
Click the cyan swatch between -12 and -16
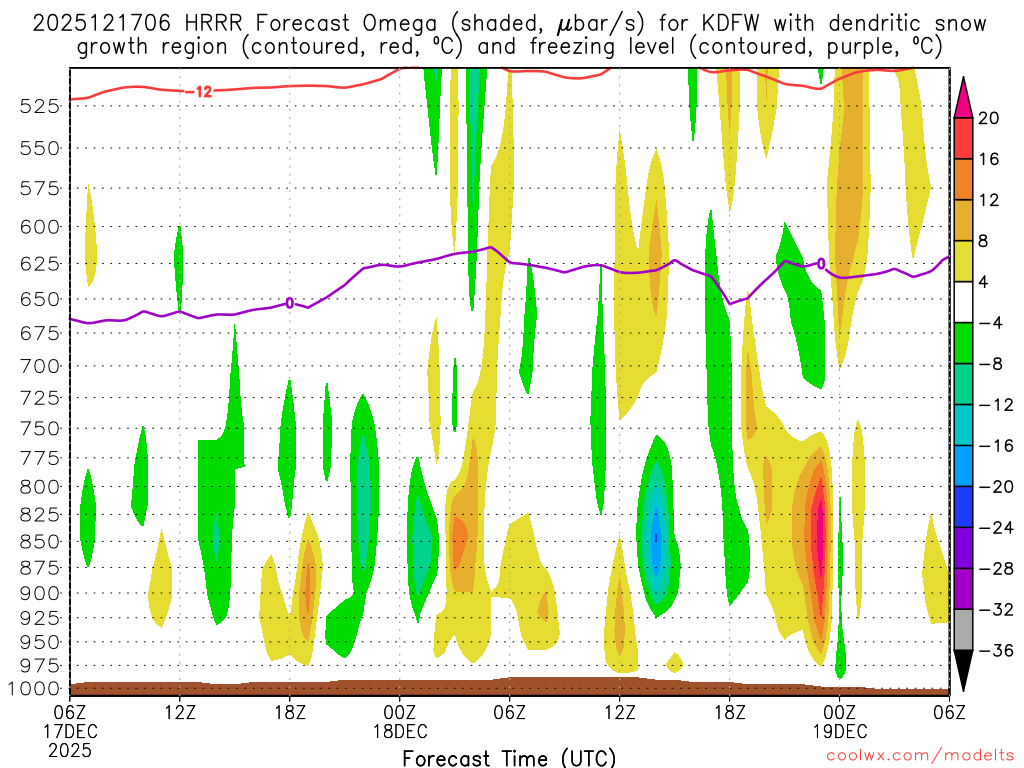[963, 424]
